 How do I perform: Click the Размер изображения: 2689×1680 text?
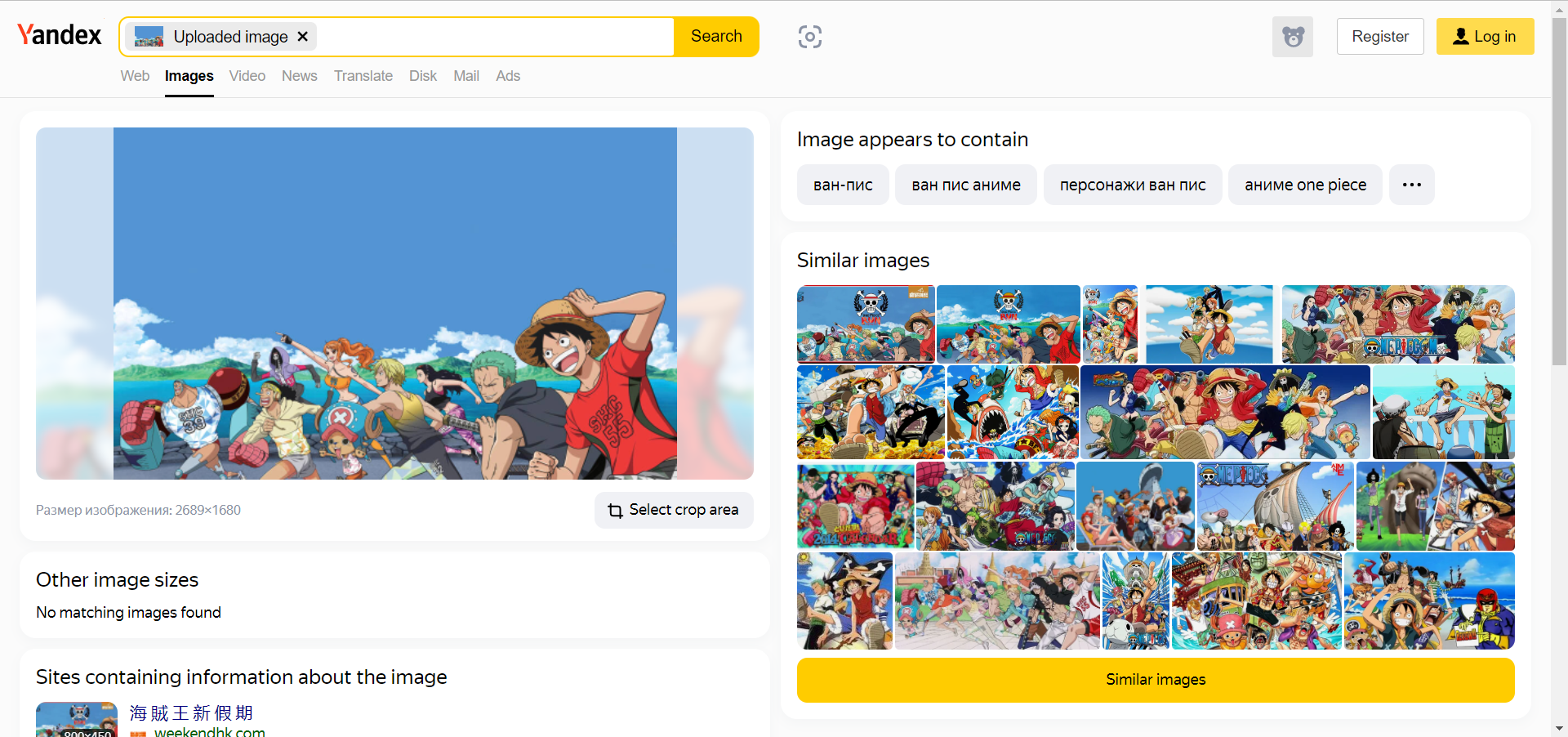[138, 510]
